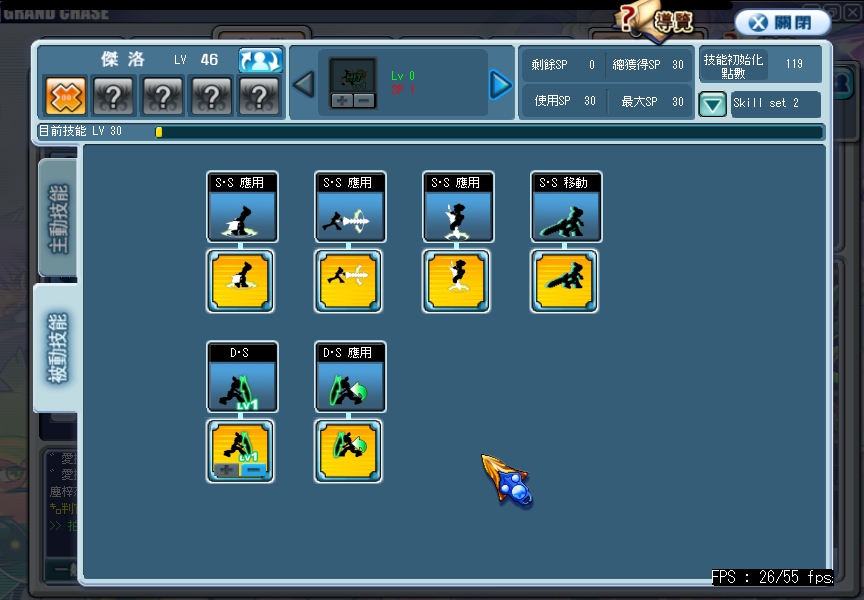Image resolution: width=864 pixels, height=600 pixels.
Task: Click the minus button under skill preview
Action: (x=364, y=100)
